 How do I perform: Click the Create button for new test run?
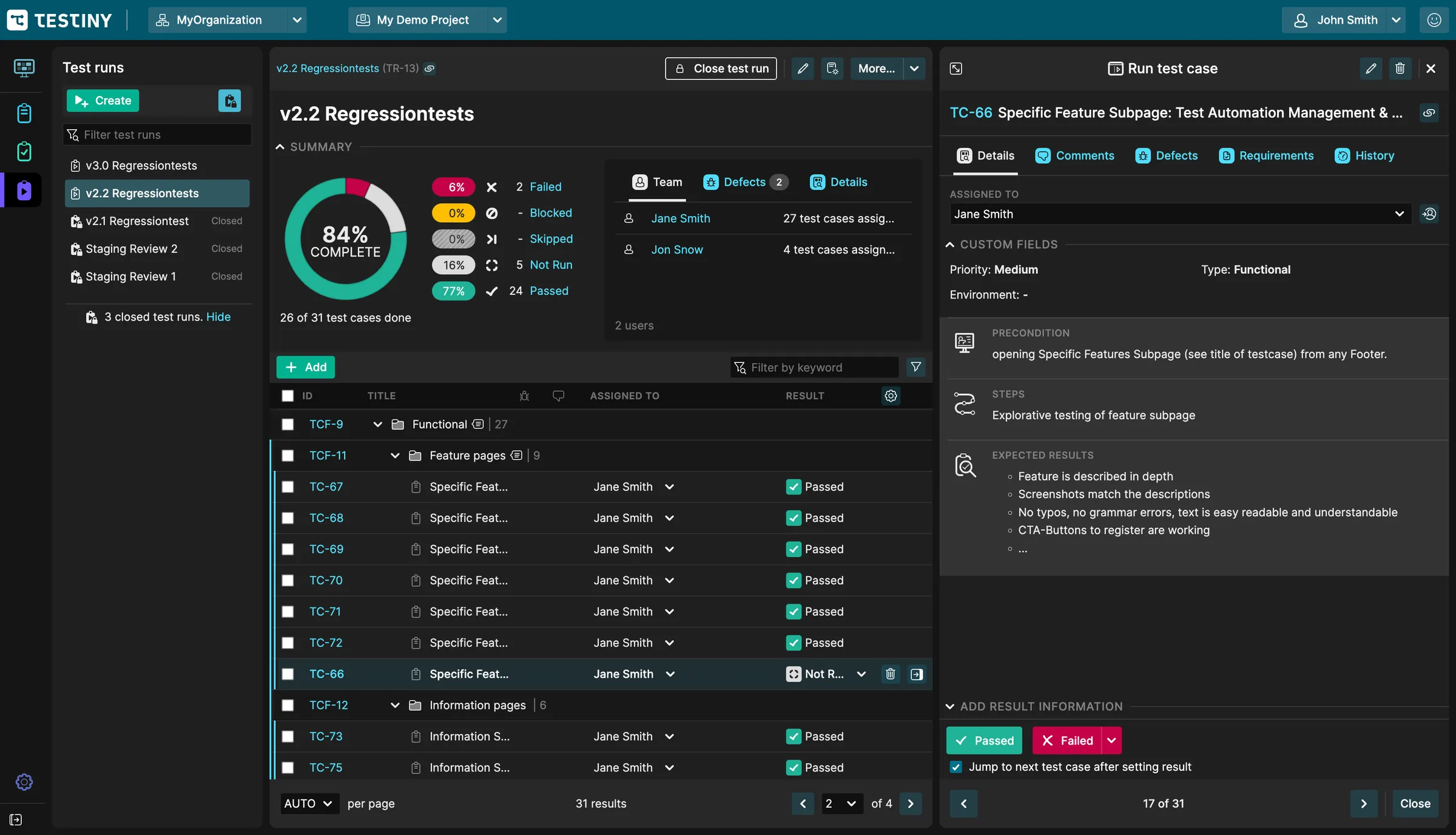pos(102,100)
